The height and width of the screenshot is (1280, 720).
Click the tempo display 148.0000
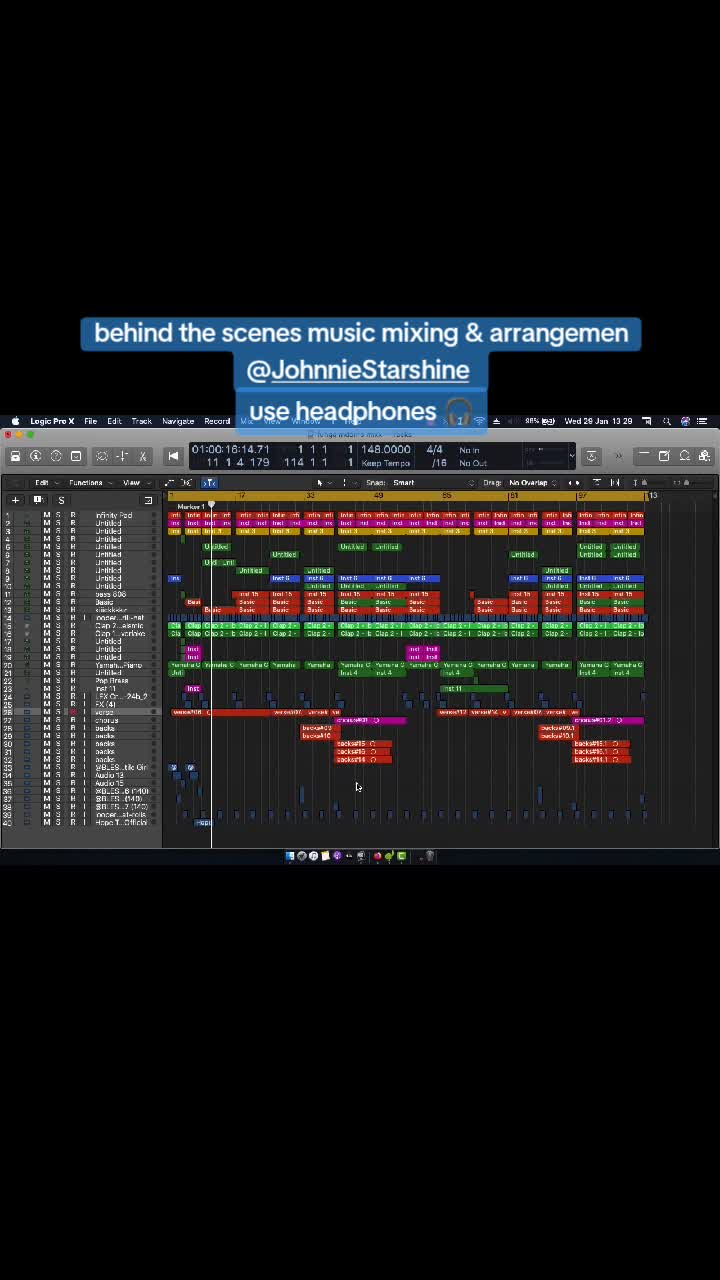coord(385,450)
